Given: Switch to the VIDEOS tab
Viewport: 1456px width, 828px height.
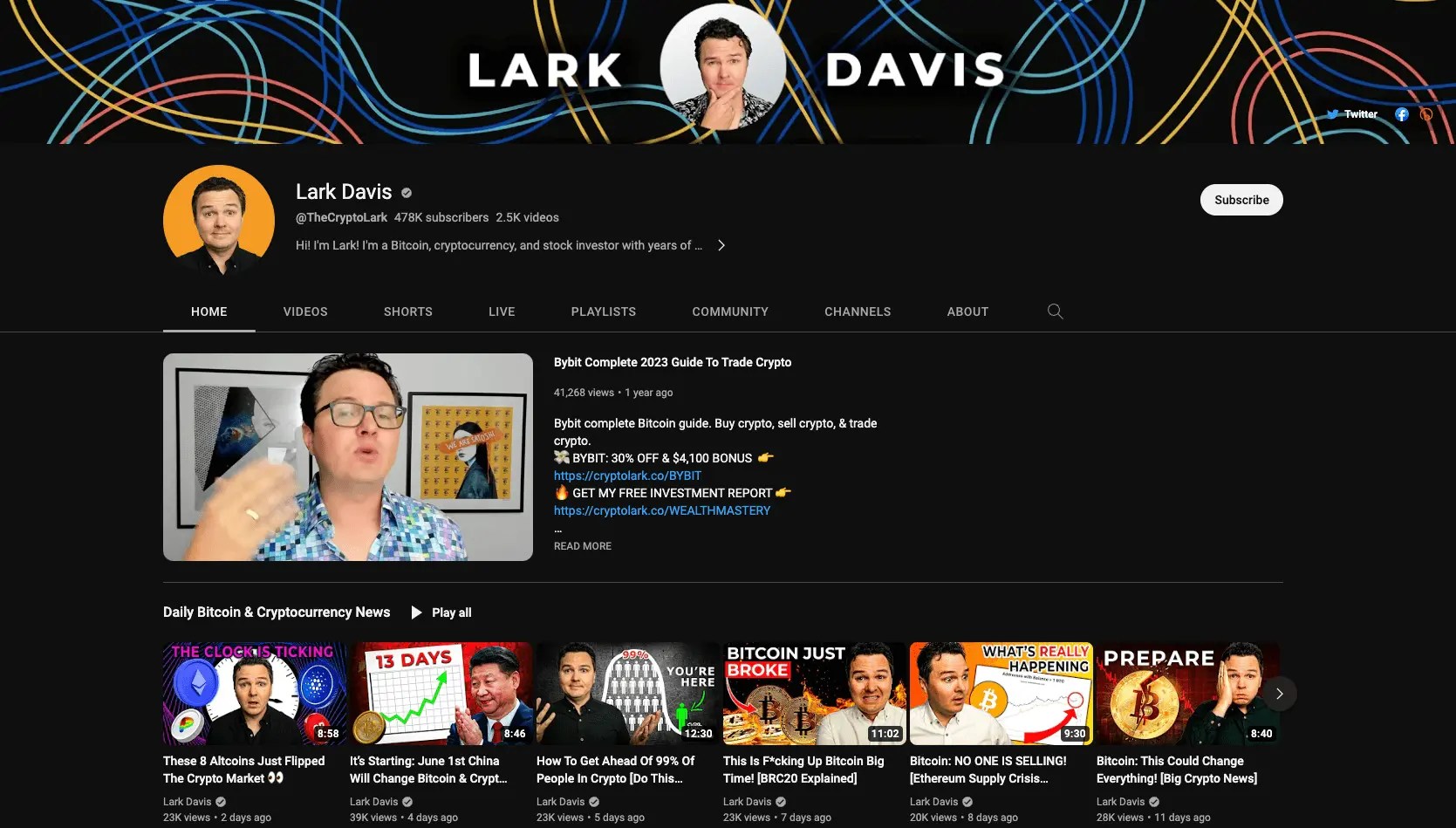Looking at the screenshot, I should click(304, 311).
